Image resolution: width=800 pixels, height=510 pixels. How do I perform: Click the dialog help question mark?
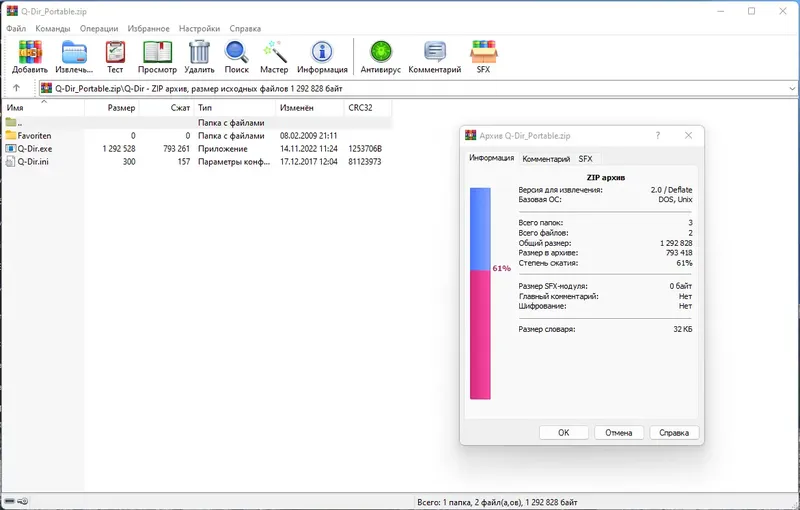(658, 135)
